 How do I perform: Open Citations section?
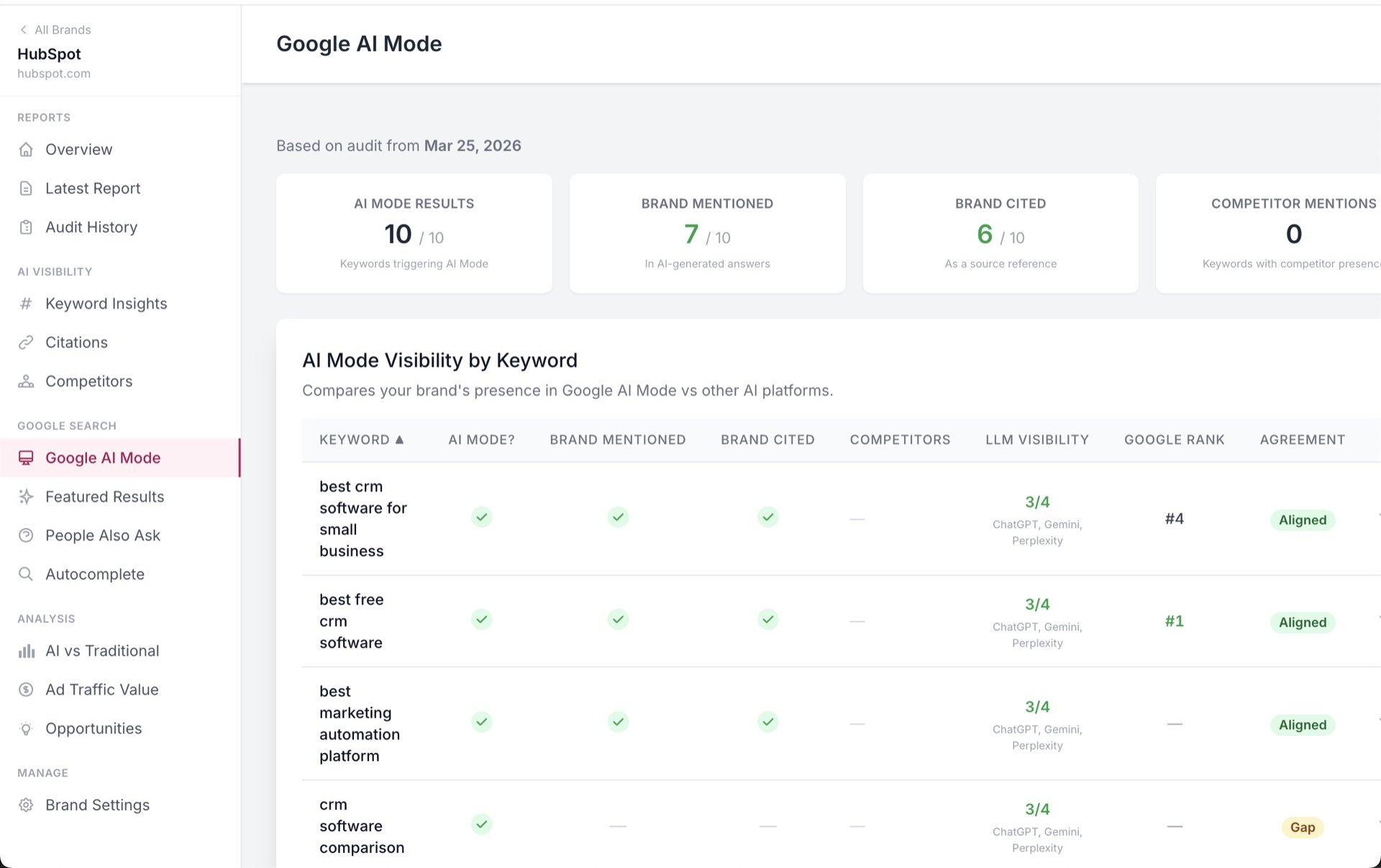click(x=120, y=342)
